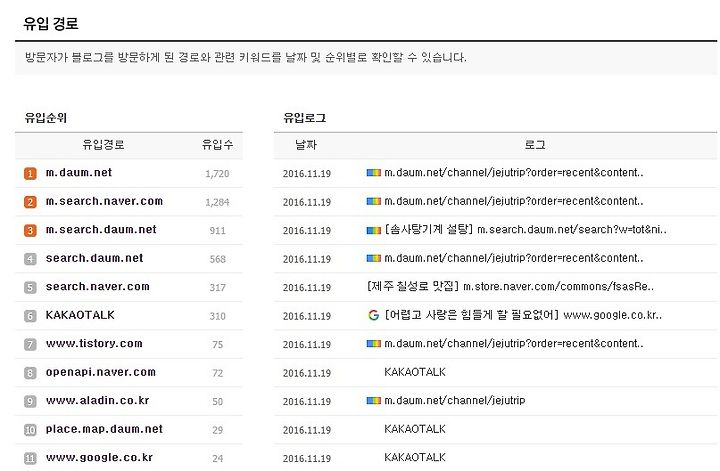Click the gray rank 9 badge

pyautogui.click(x=30, y=401)
